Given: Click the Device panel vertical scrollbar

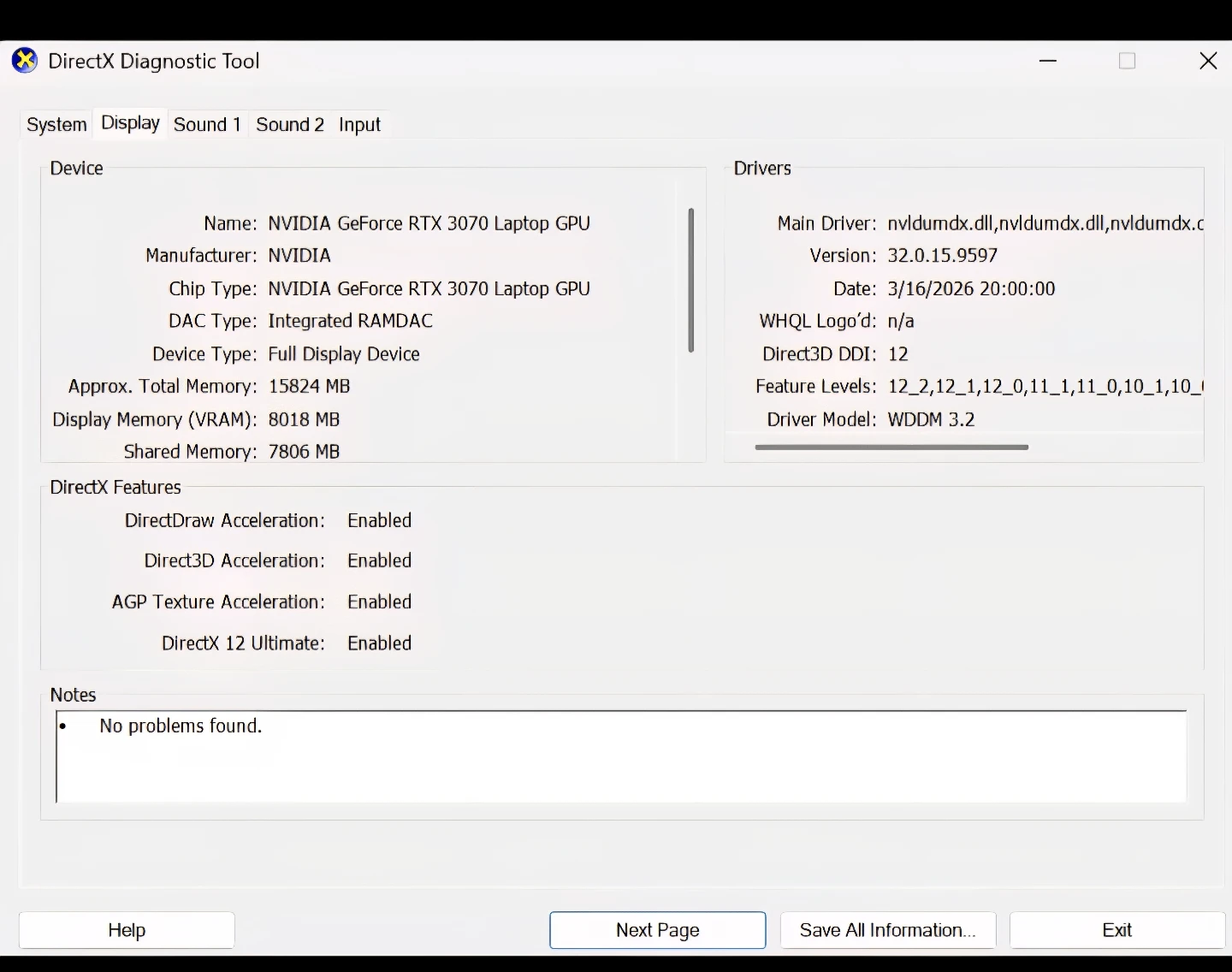Looking at the screenshot, I should (690, 280).
